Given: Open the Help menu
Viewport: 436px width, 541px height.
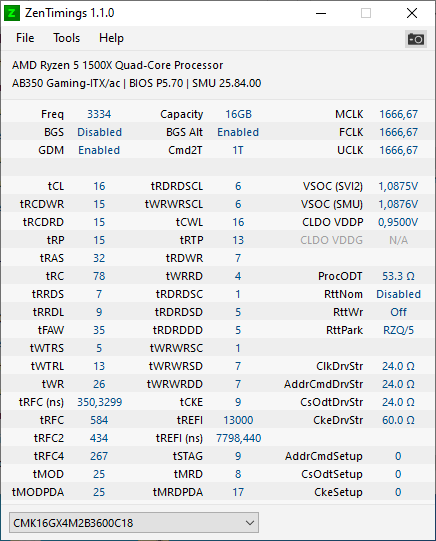Looking at the screenshot, I should coord(111,38).
